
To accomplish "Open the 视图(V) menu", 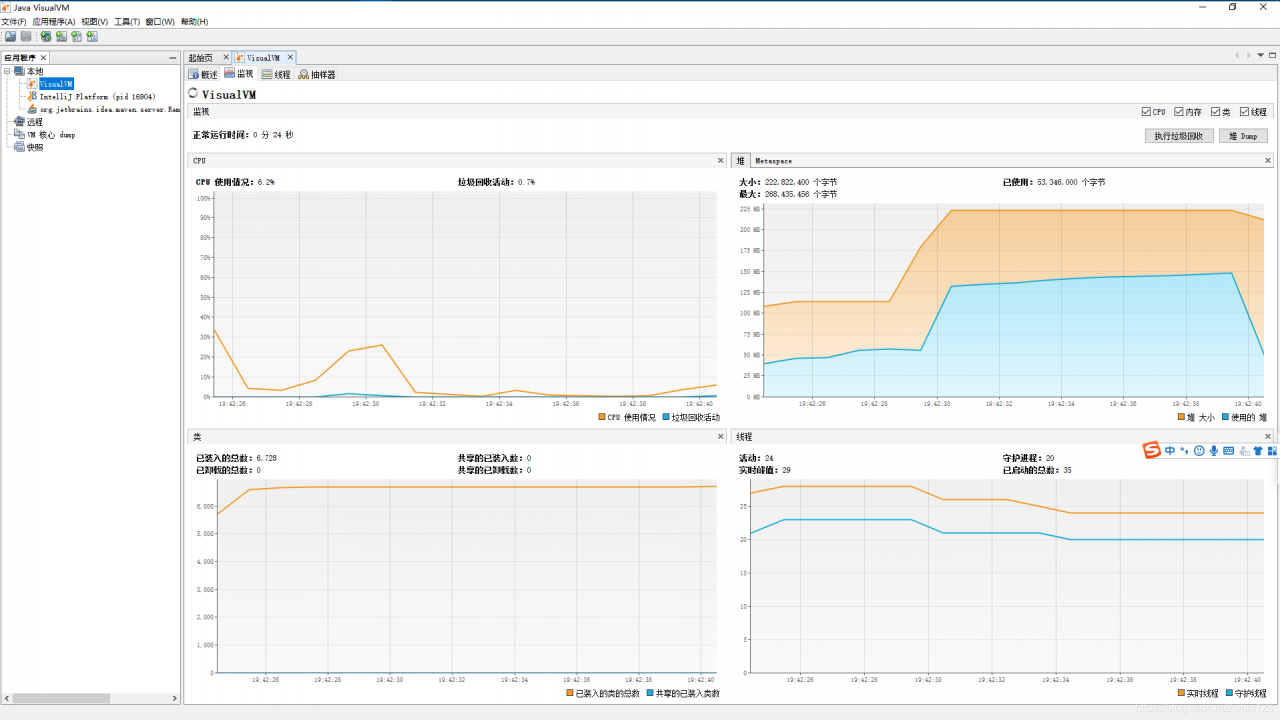I will point(95,21).
